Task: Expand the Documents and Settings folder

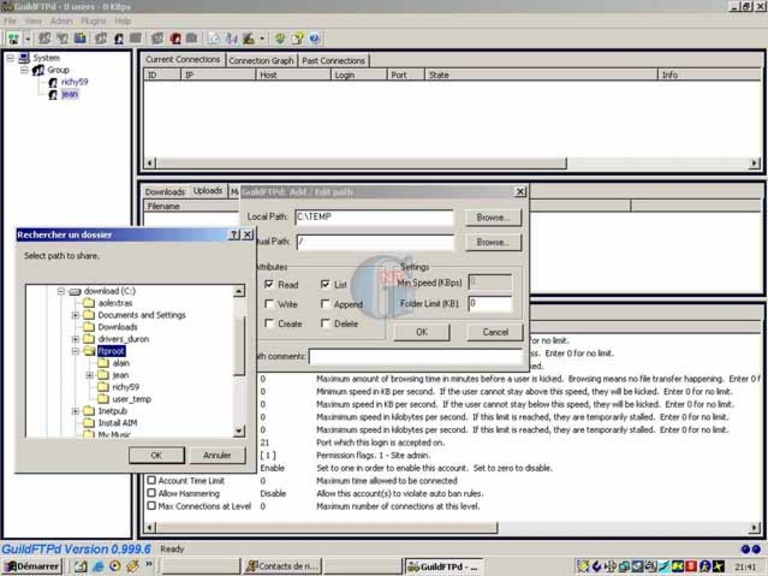Action: coord(75,315)
